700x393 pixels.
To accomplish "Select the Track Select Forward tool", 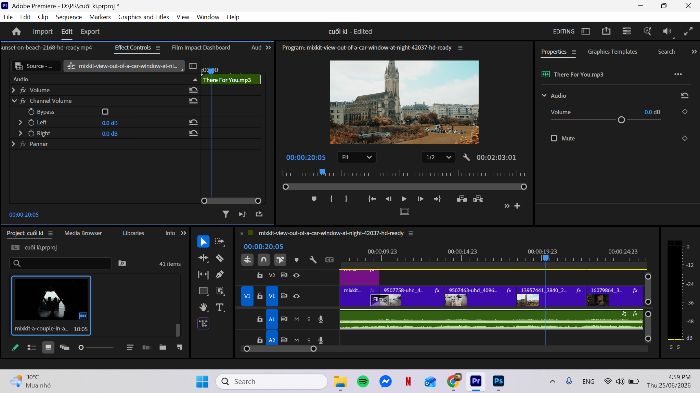I will tap(220, 242).
